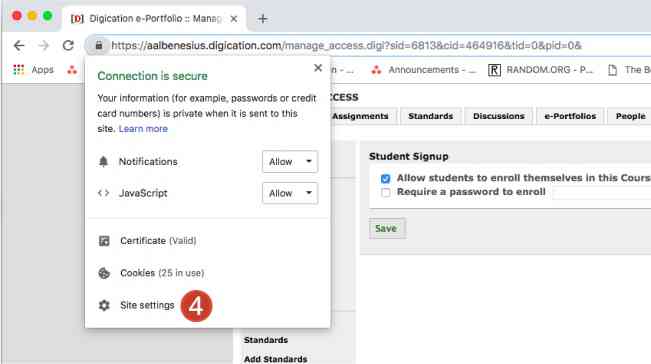
Task: Click the Site settings gear icon
Action: tap(104, 305)
